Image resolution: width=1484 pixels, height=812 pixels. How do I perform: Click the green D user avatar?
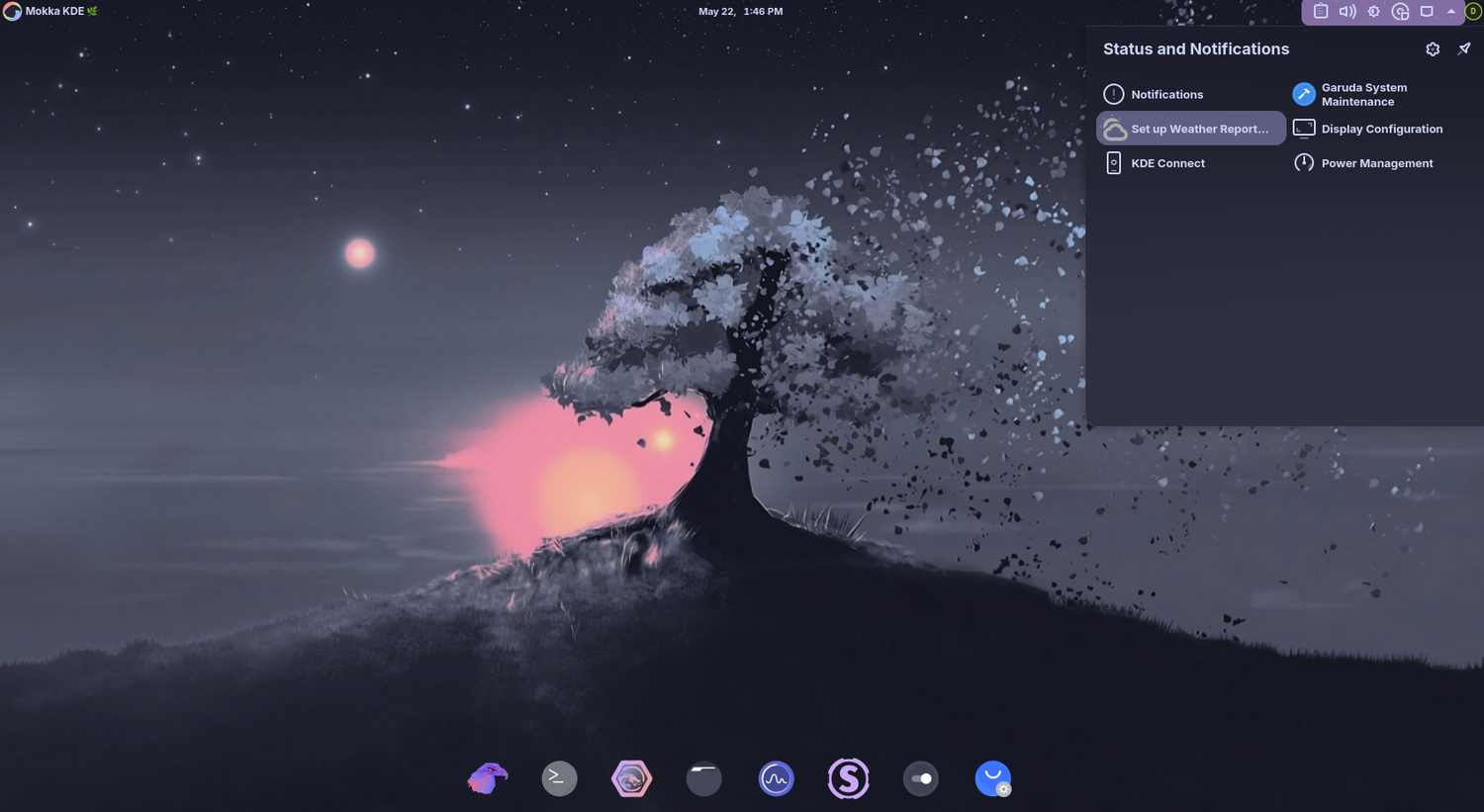tap(1473, 12)
